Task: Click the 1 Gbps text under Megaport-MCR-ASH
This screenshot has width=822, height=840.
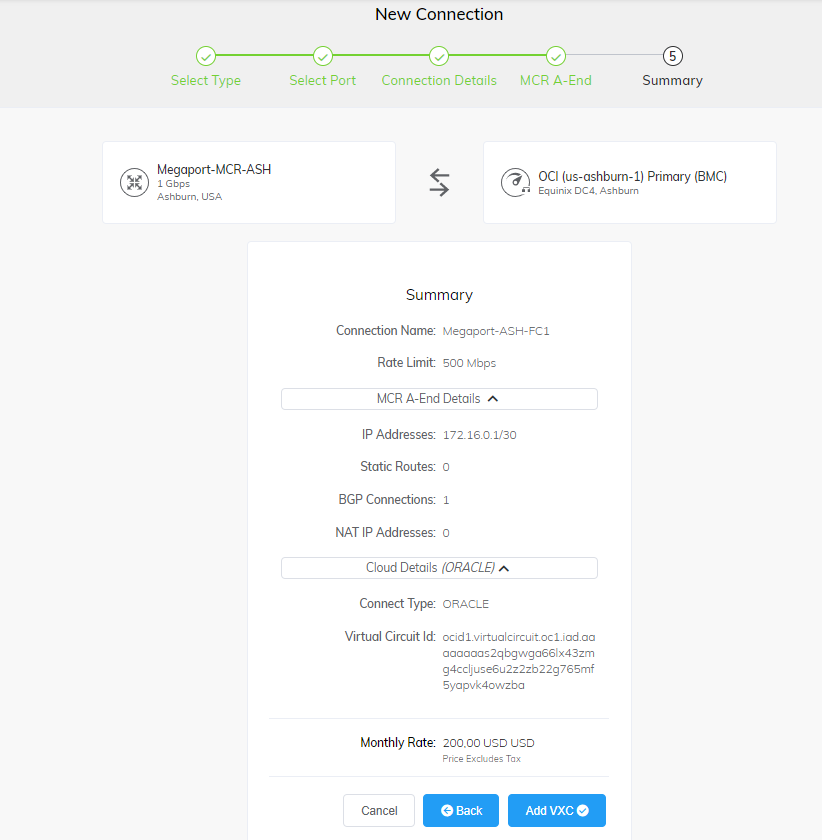Action: point(173,184)
